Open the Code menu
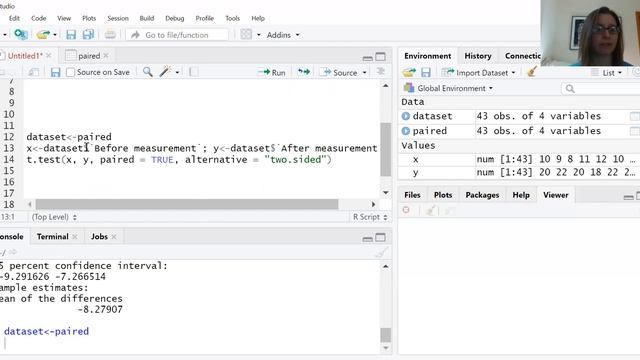This screenshot has height=360, width=640. click(38, 18)
